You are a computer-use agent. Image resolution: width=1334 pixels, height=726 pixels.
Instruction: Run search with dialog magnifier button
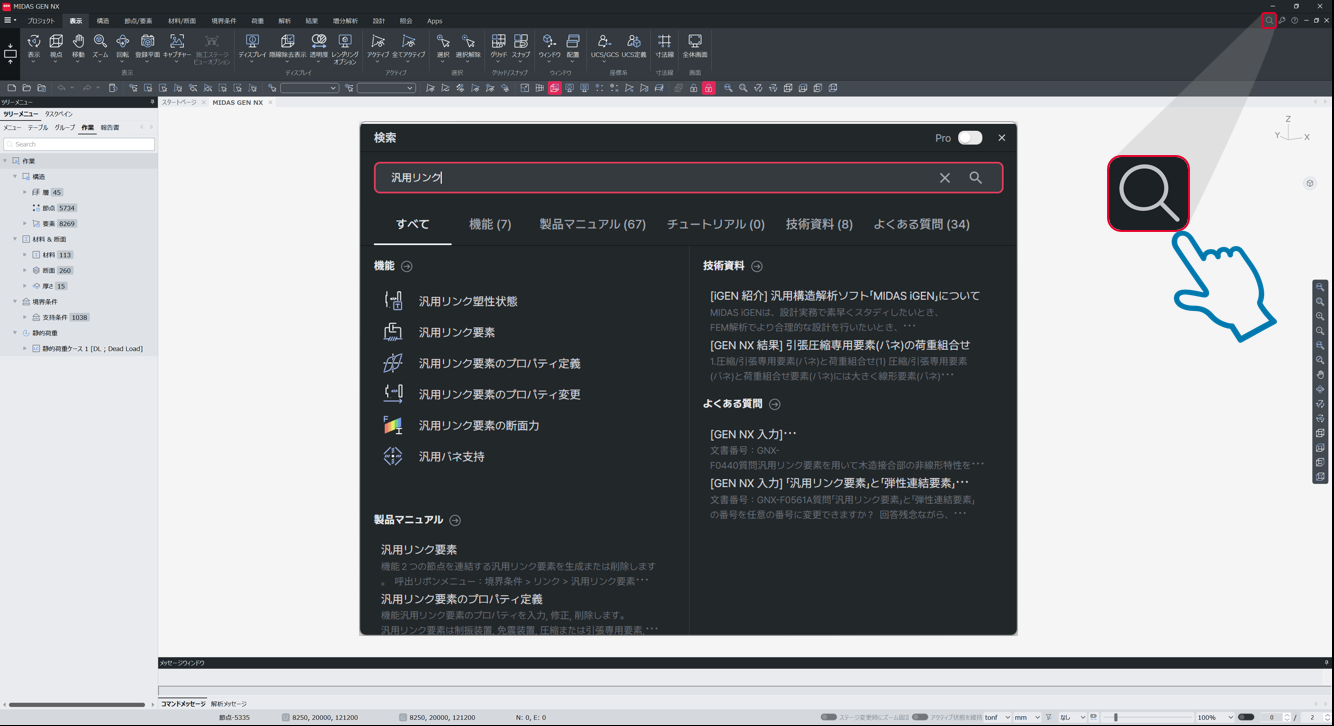pos(975,178)
